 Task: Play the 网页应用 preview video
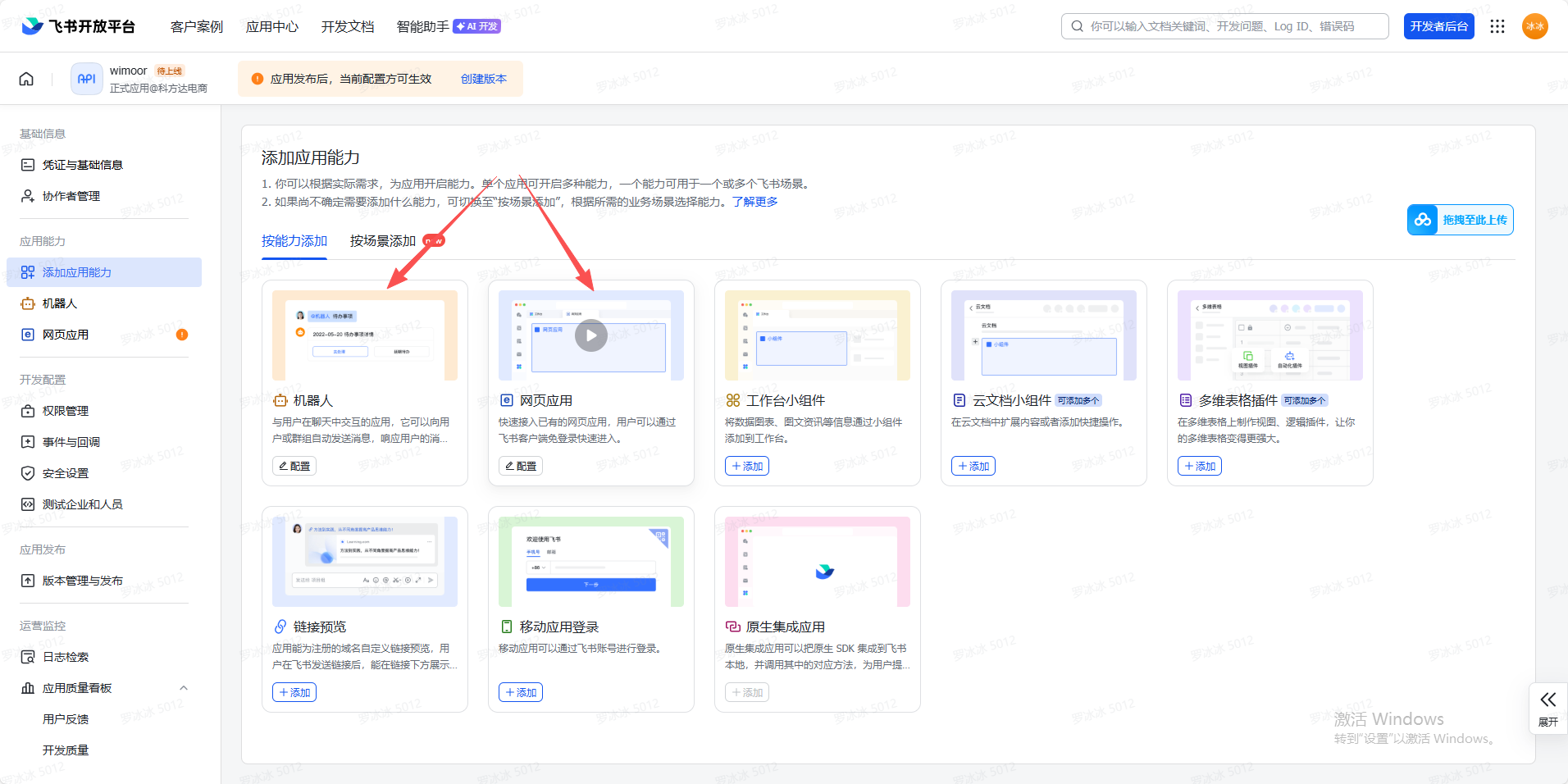[590, 335]
